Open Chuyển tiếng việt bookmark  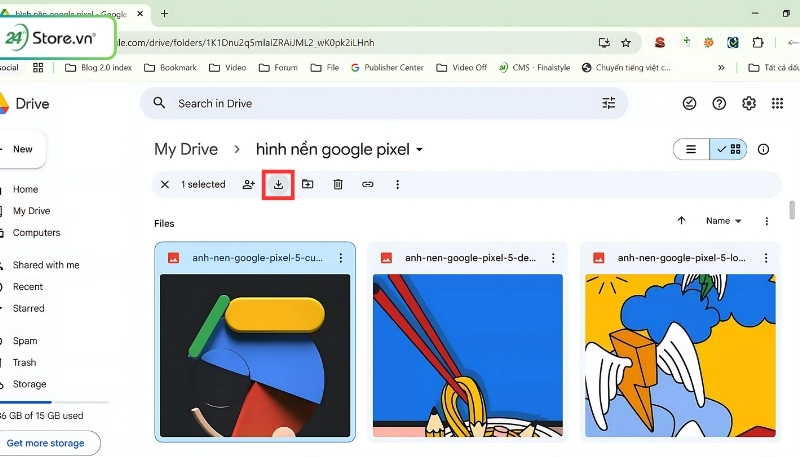pos(626,67)
